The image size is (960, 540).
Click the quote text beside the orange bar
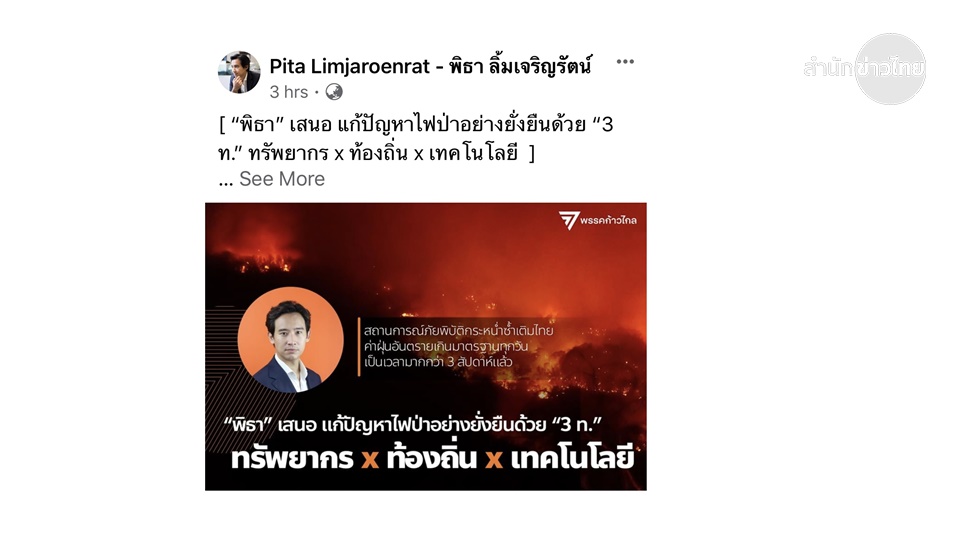point(458,346)
